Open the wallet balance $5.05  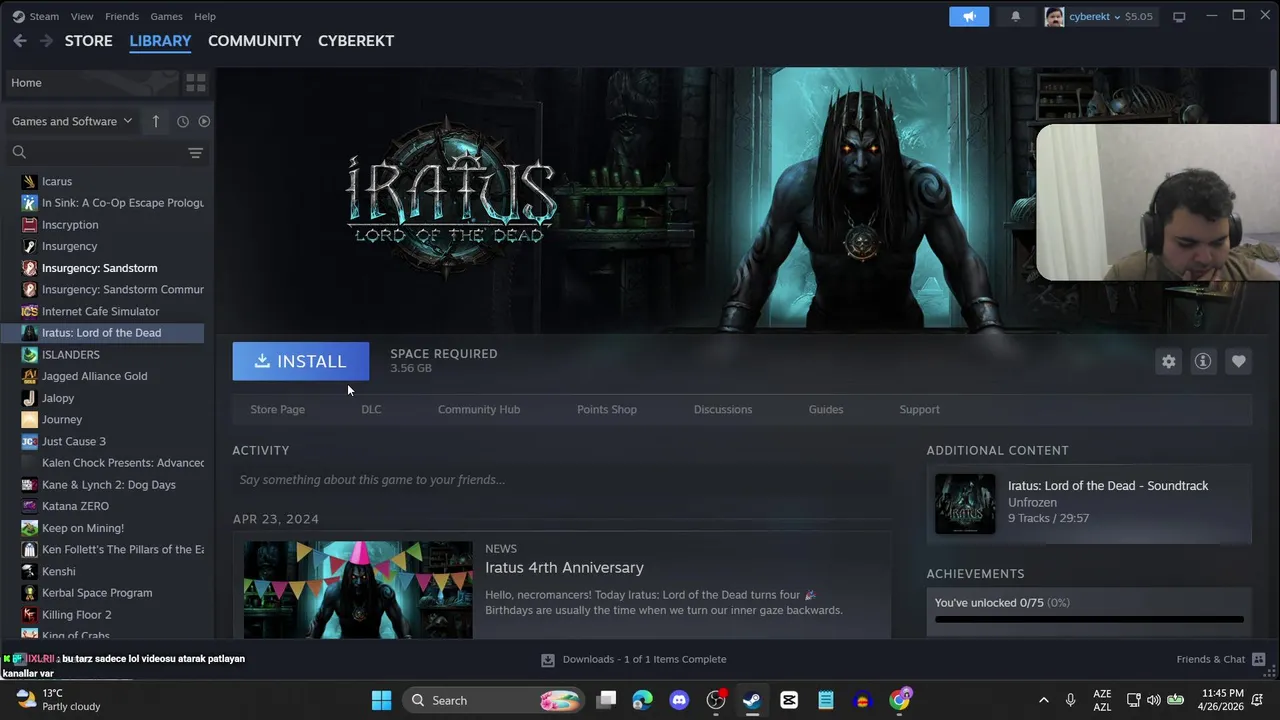[x=1139, y=16]
